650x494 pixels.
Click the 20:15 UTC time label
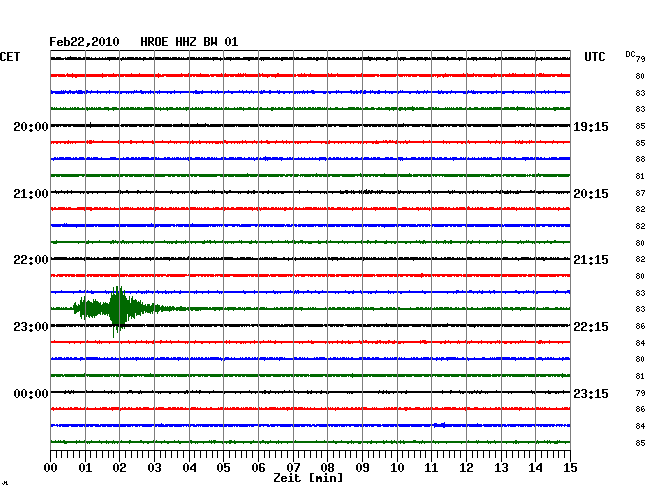point(591,194)
